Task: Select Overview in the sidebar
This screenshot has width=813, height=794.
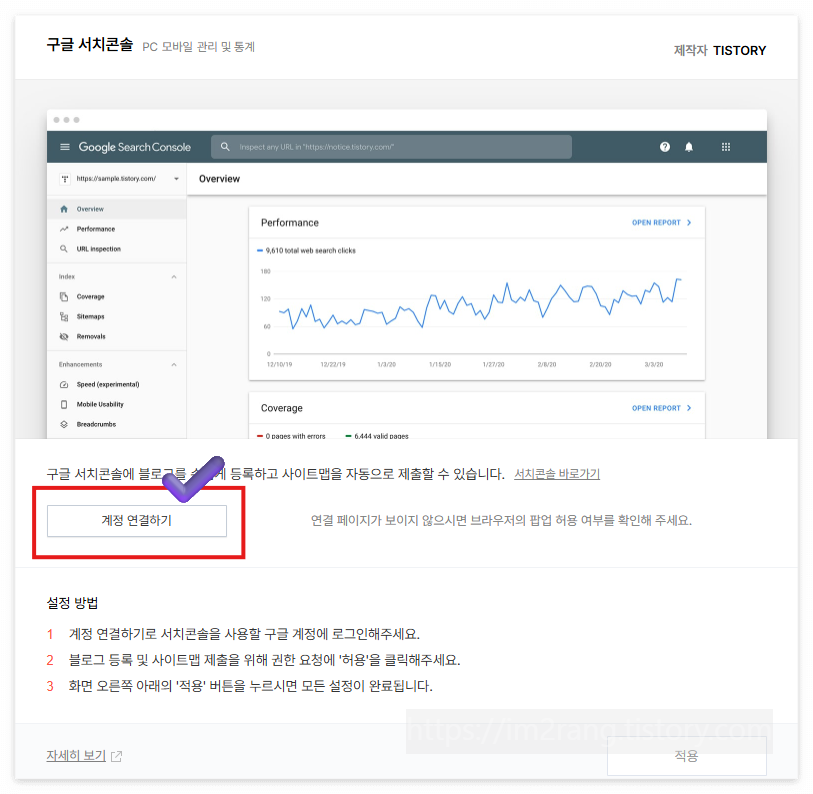Action: pyautogui.click(x=117, y=209)
